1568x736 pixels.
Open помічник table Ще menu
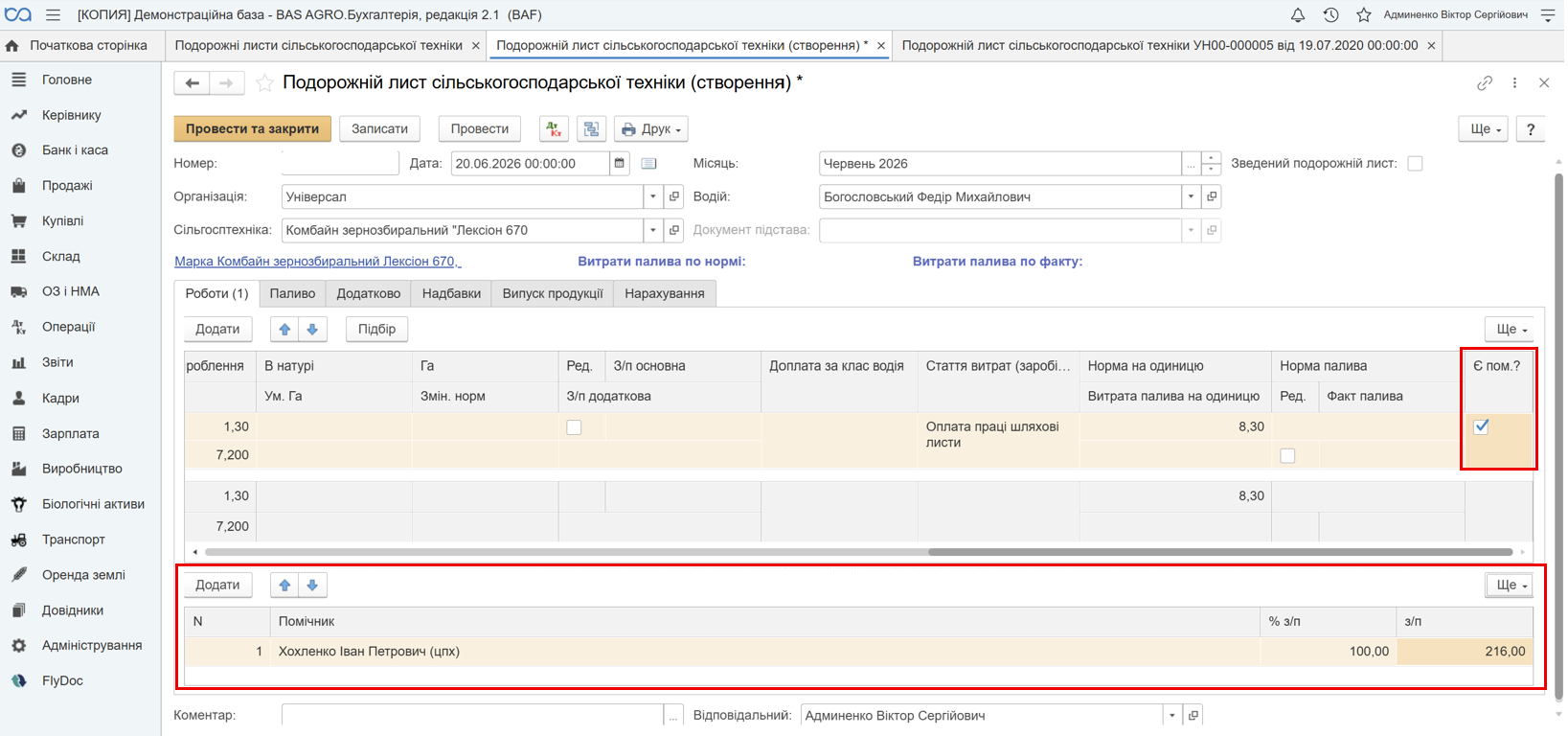tap(1510, 585)
